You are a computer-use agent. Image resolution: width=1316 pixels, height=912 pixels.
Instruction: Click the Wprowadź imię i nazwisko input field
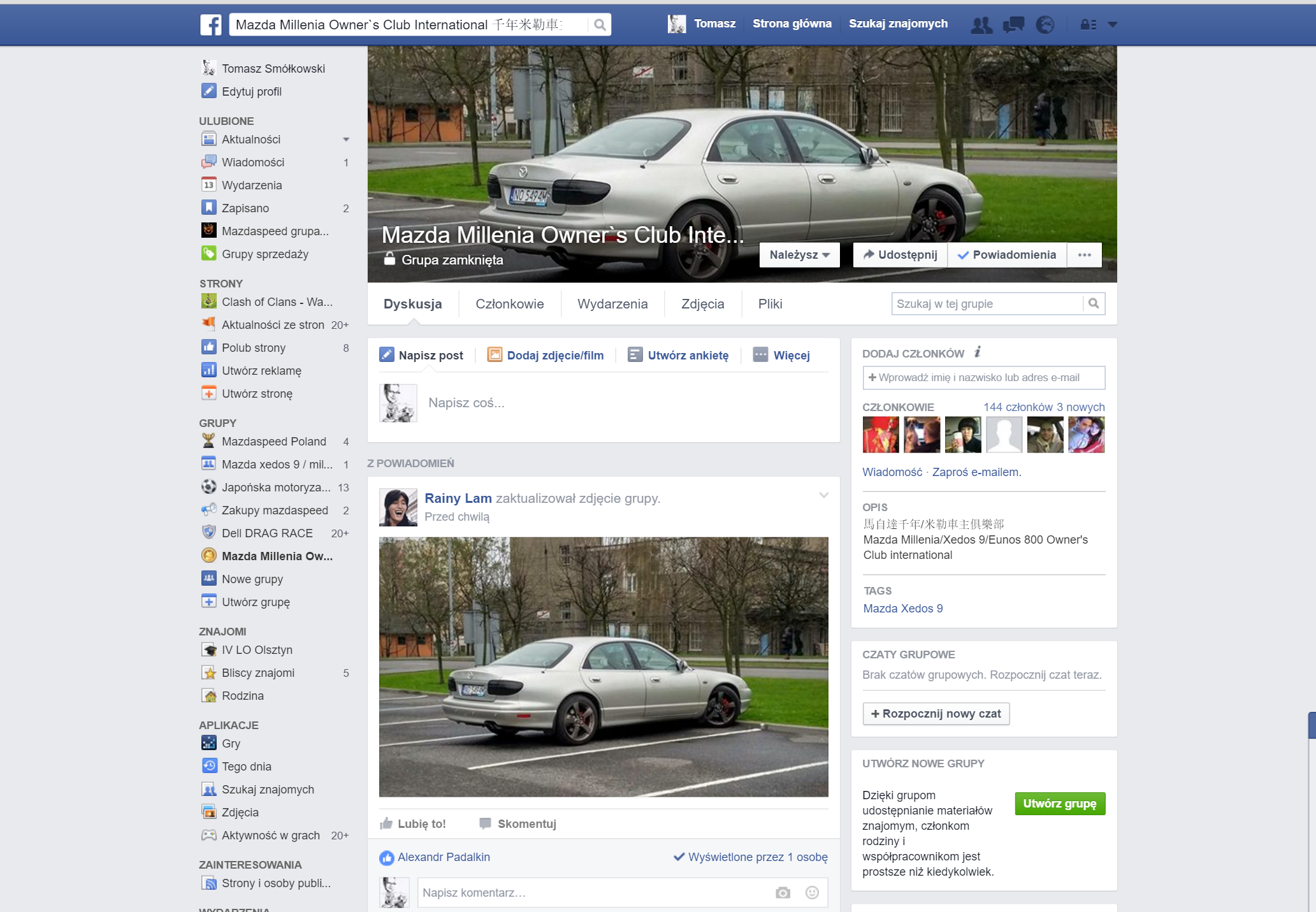click(983, 377)
